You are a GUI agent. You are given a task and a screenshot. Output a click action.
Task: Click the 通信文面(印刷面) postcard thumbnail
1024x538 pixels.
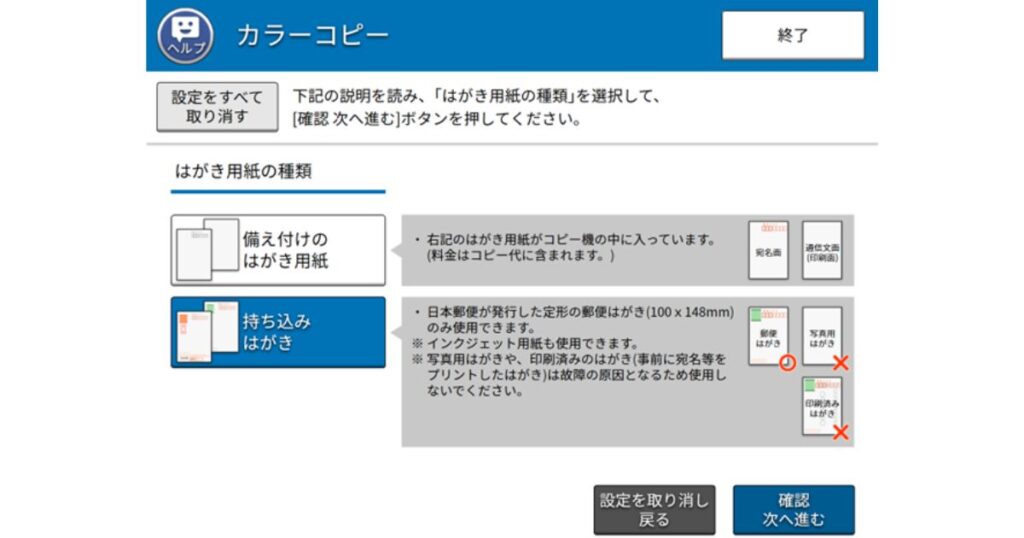822,250
